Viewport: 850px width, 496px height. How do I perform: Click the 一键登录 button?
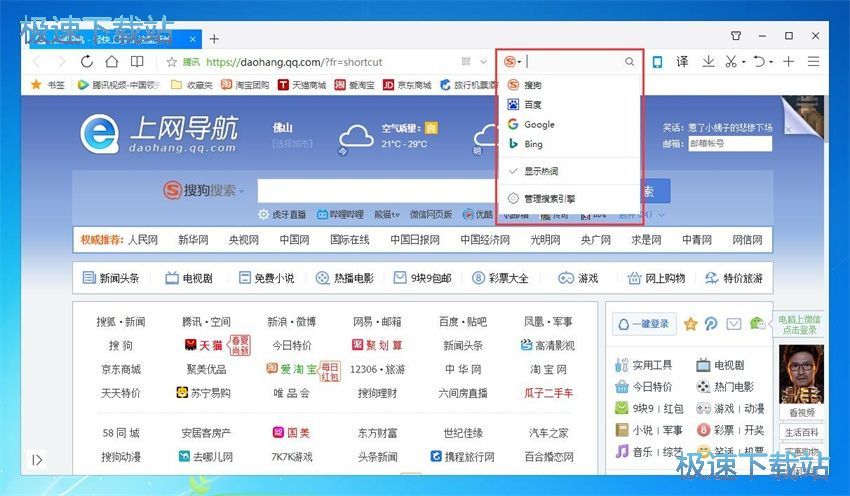click(x=645, y=324)
